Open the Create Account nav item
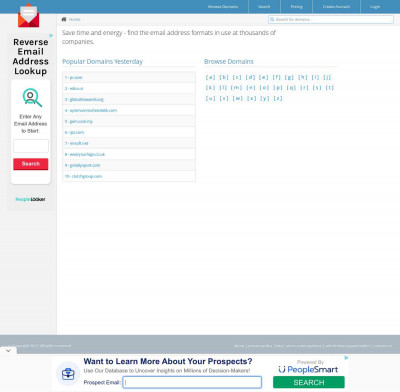The height and width of the screenshot is (392, 400). 336,7
